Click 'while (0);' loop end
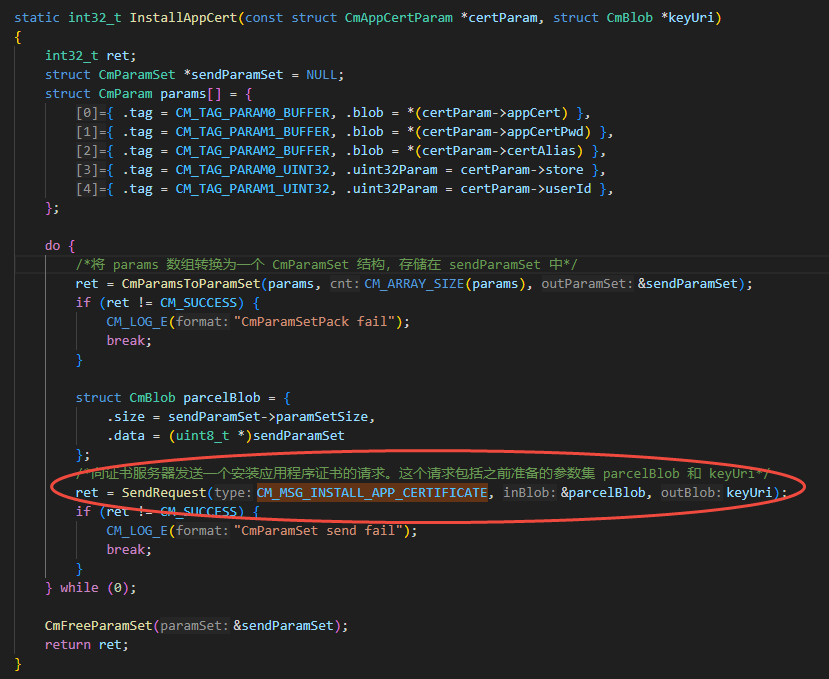The image size is (829, 679). [x=98, y=588]
